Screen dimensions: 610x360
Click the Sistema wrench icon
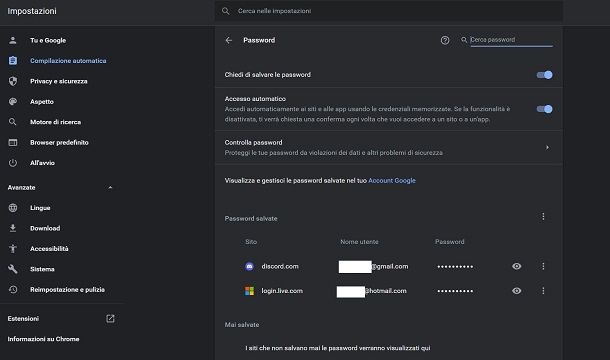(13, 269)
